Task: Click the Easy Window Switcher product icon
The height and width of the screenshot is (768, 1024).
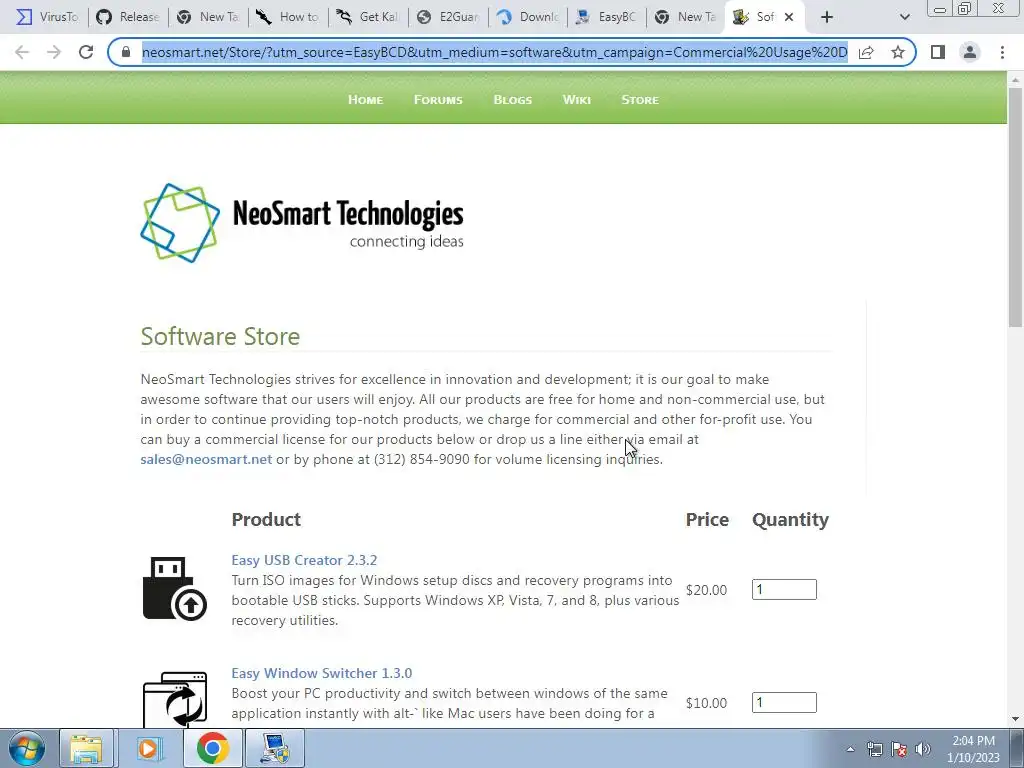Action: pos(174,699)
